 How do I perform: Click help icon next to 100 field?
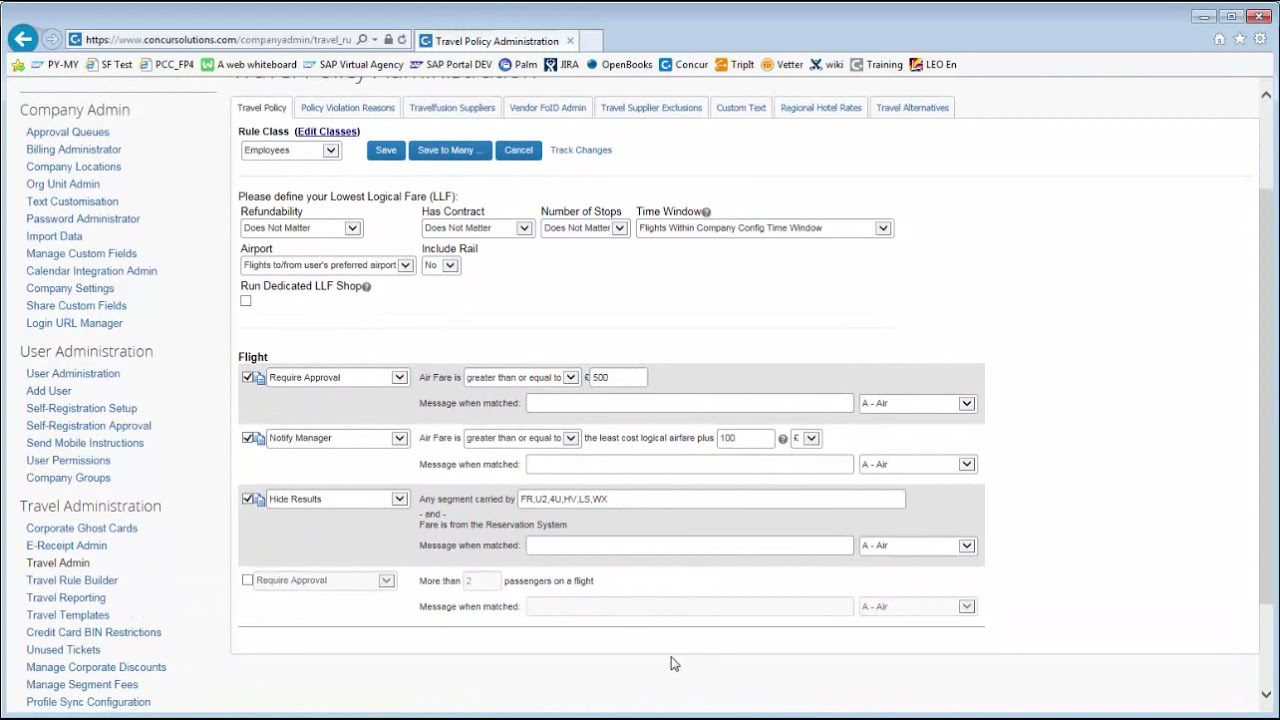click(x=783, y=439)
